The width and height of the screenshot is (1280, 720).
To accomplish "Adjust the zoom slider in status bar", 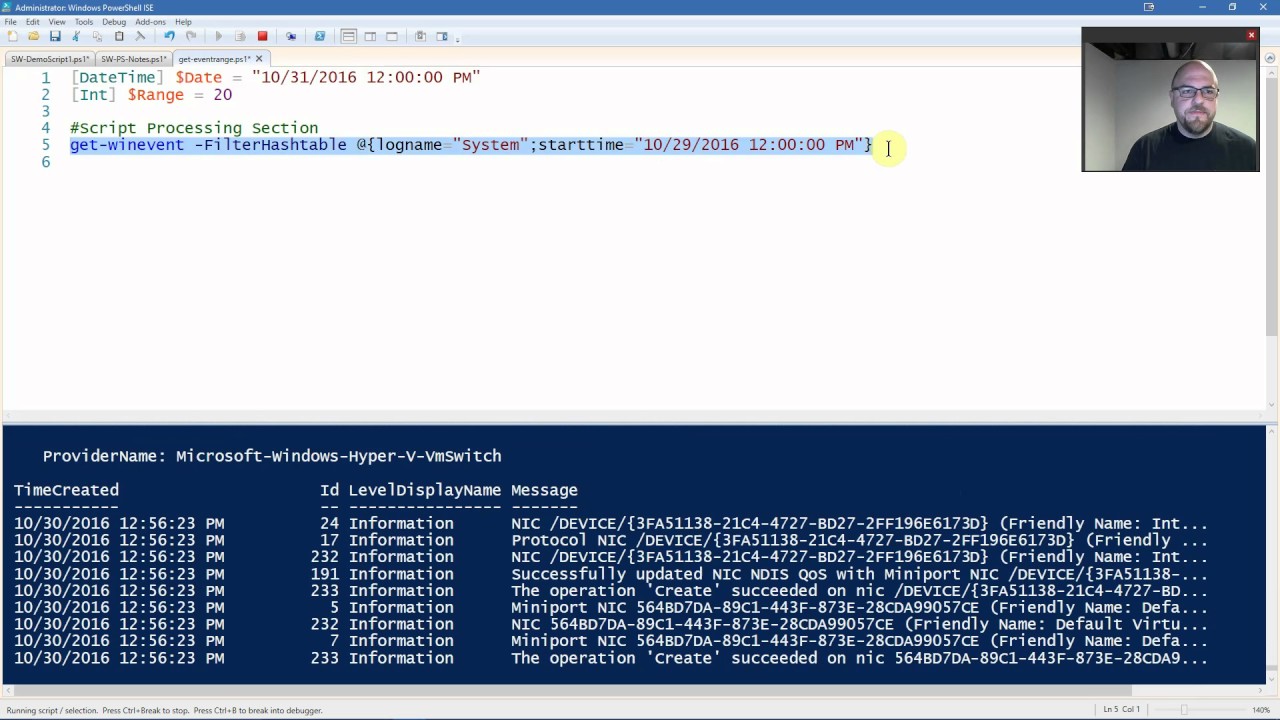I will point(1184,710).
